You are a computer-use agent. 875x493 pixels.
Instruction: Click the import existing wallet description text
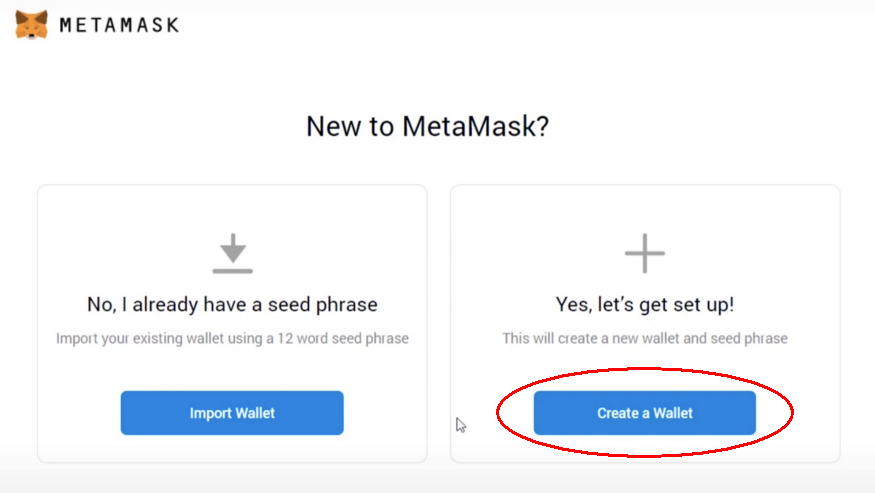click(232, 338)
